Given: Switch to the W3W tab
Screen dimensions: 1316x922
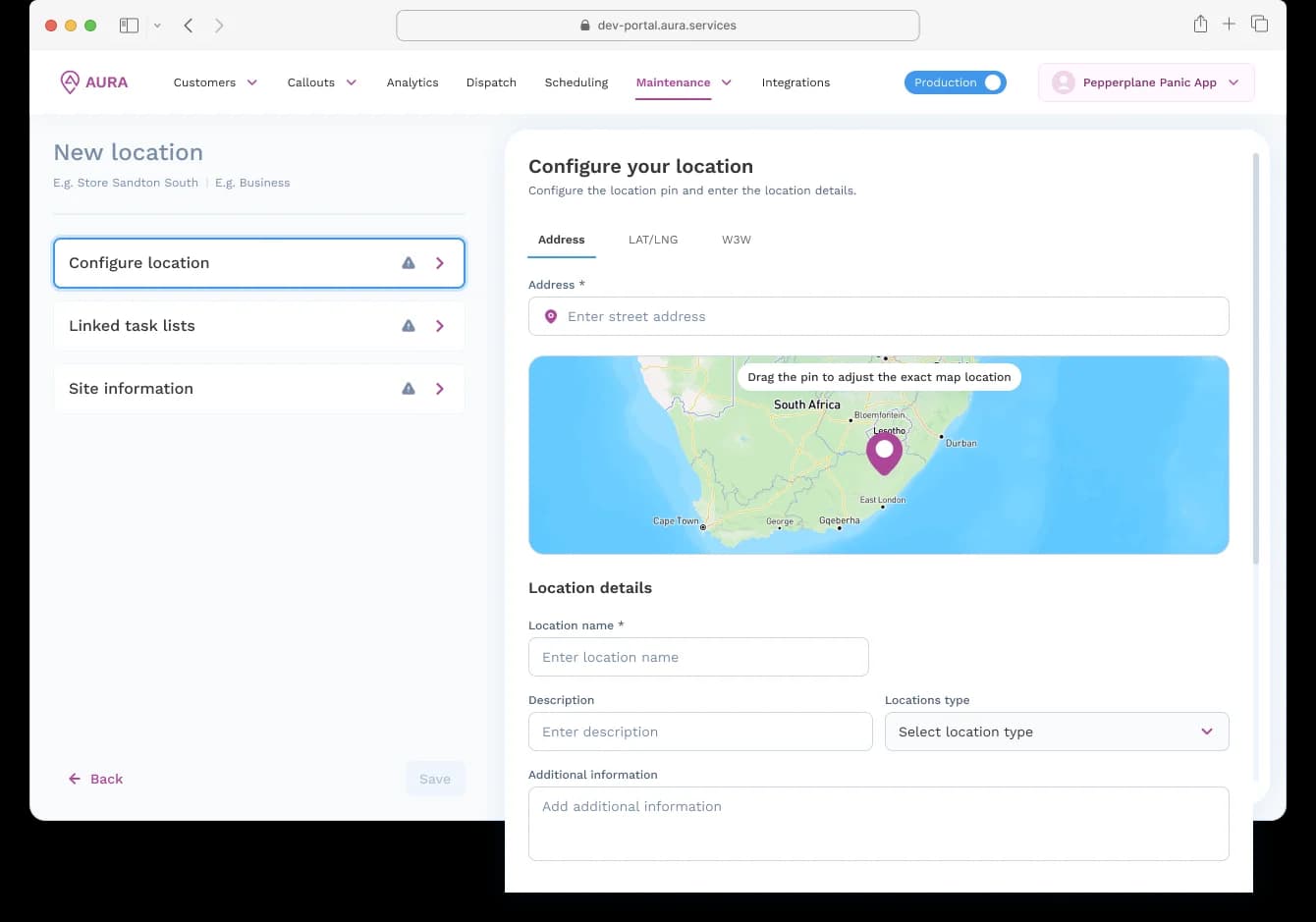Looking at the screenshot, I should (x=736, y=240).
